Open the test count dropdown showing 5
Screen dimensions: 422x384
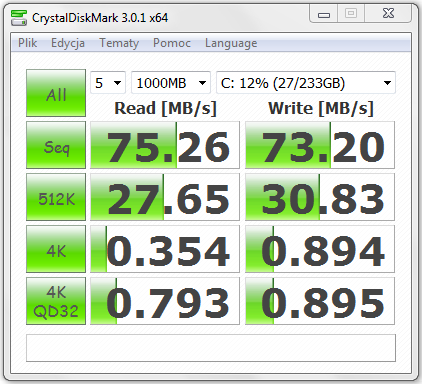pyautogui.click(x=108, y=83)
